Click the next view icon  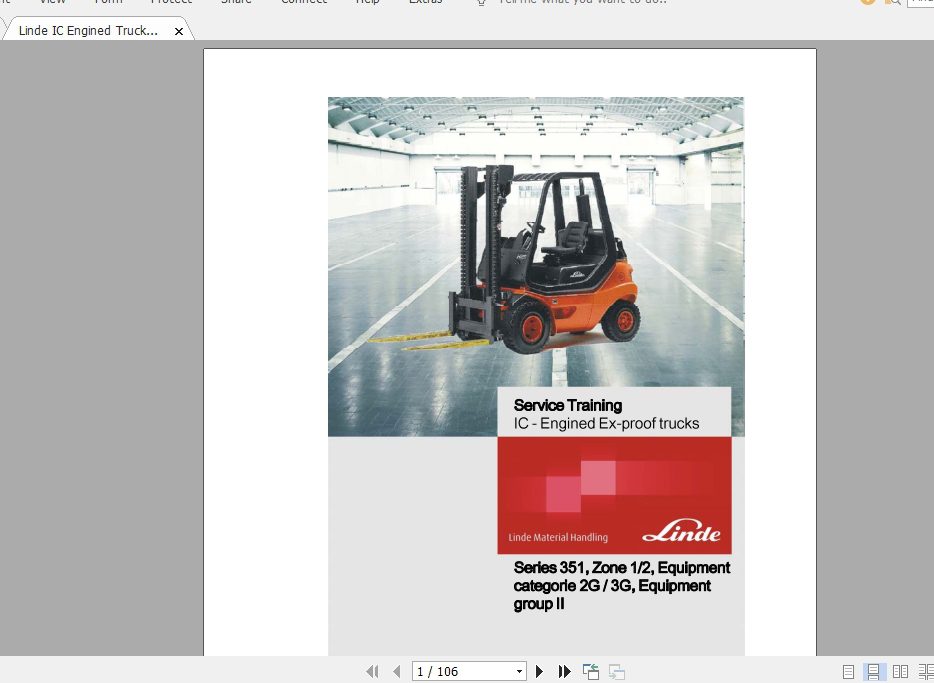point(617,672)
